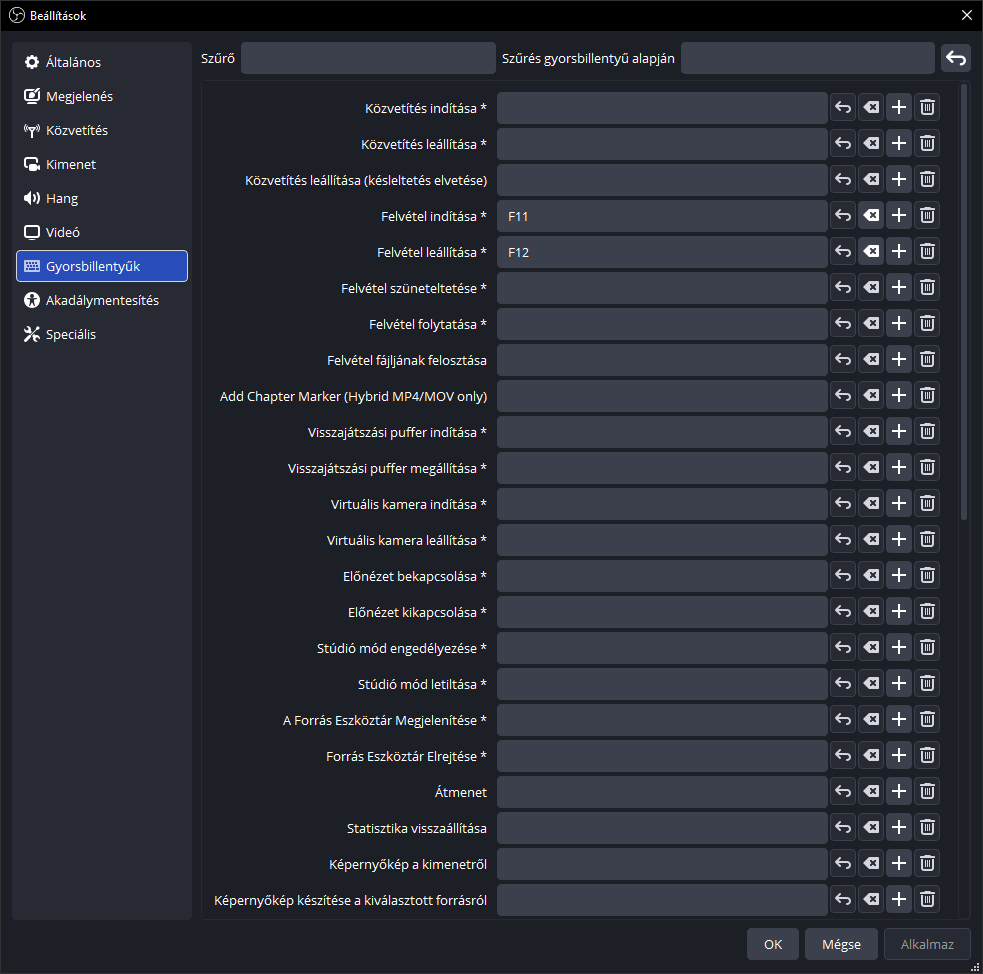Click the revert arrow beside the filter fields

pyautogui.click(x=955, y=58)
